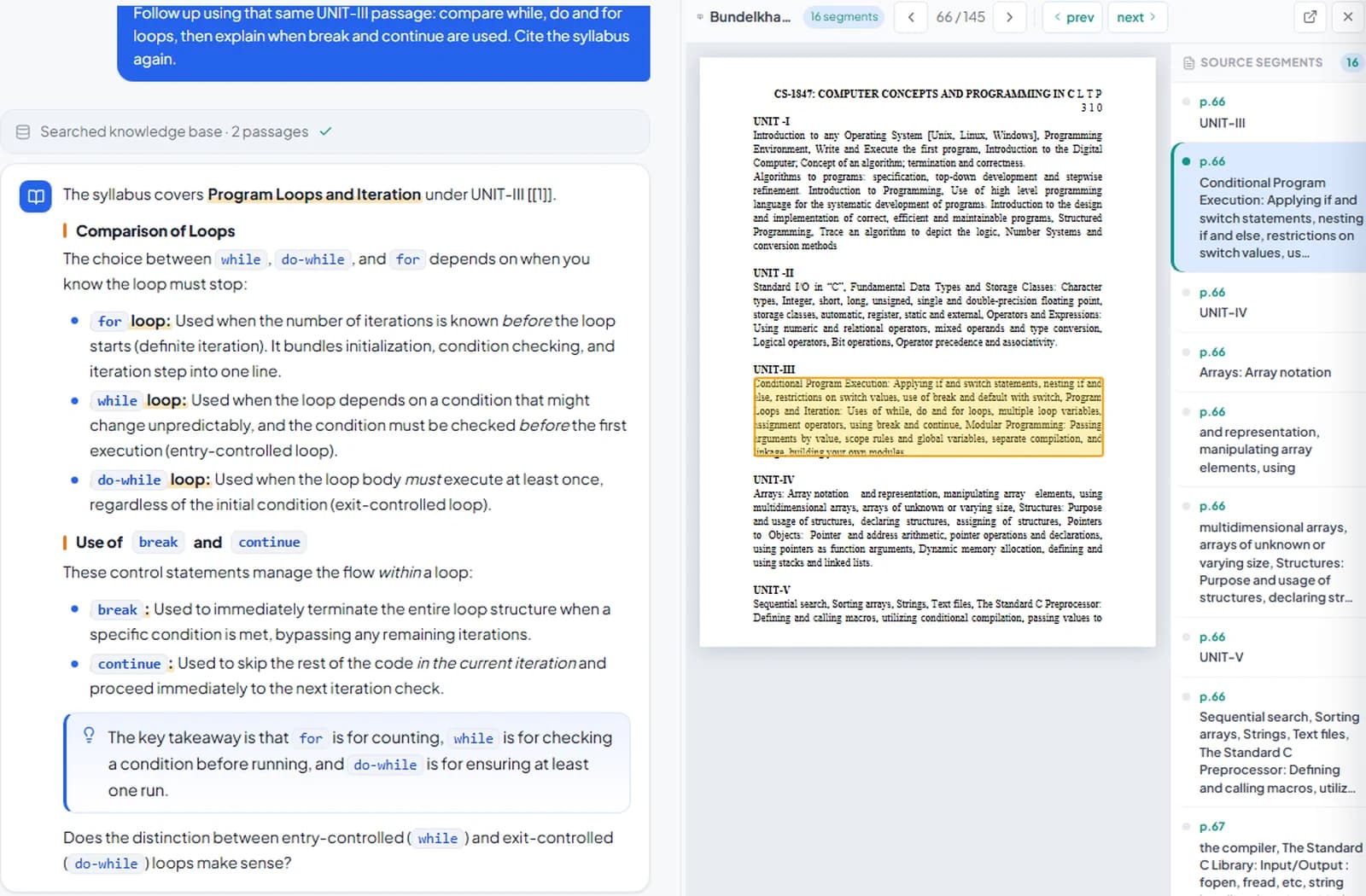Select p.66 Conditional Program Execution segment
The width and height of the screenshot is (1366, 896).
tap(1269, 207)
